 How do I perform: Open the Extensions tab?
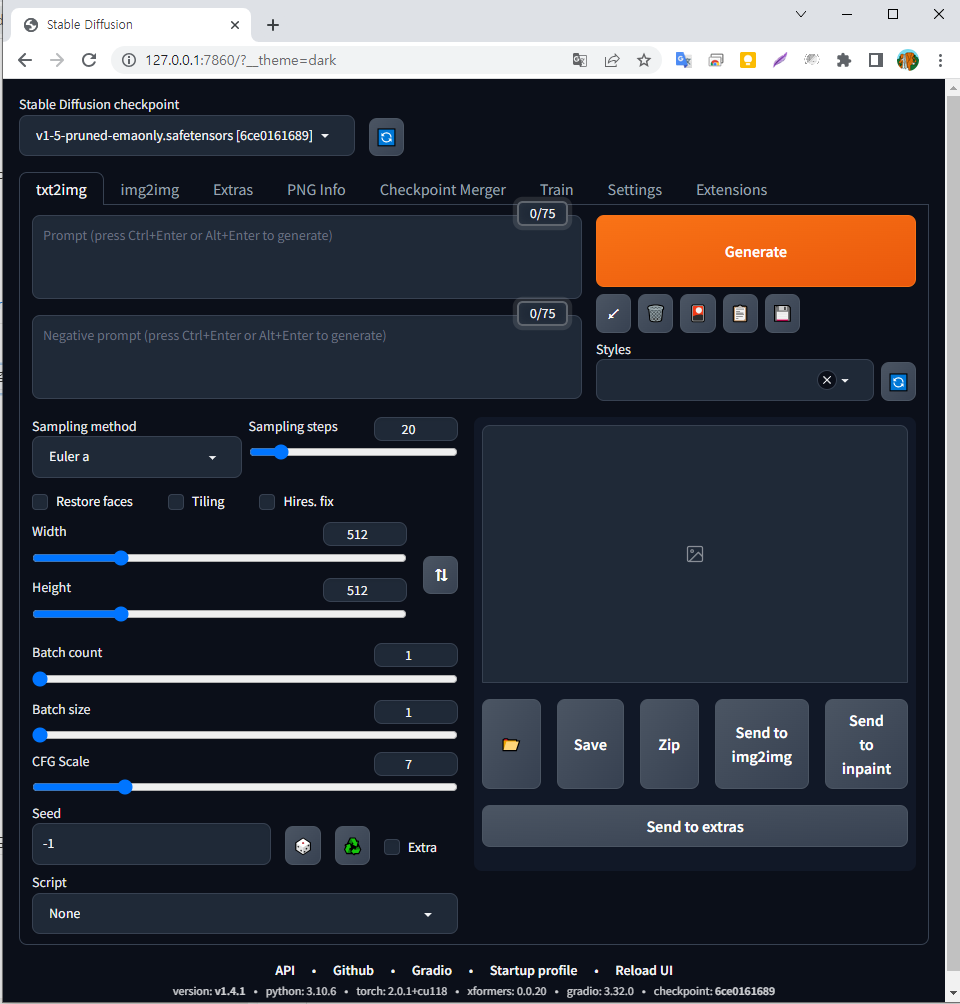coord(731,190)
